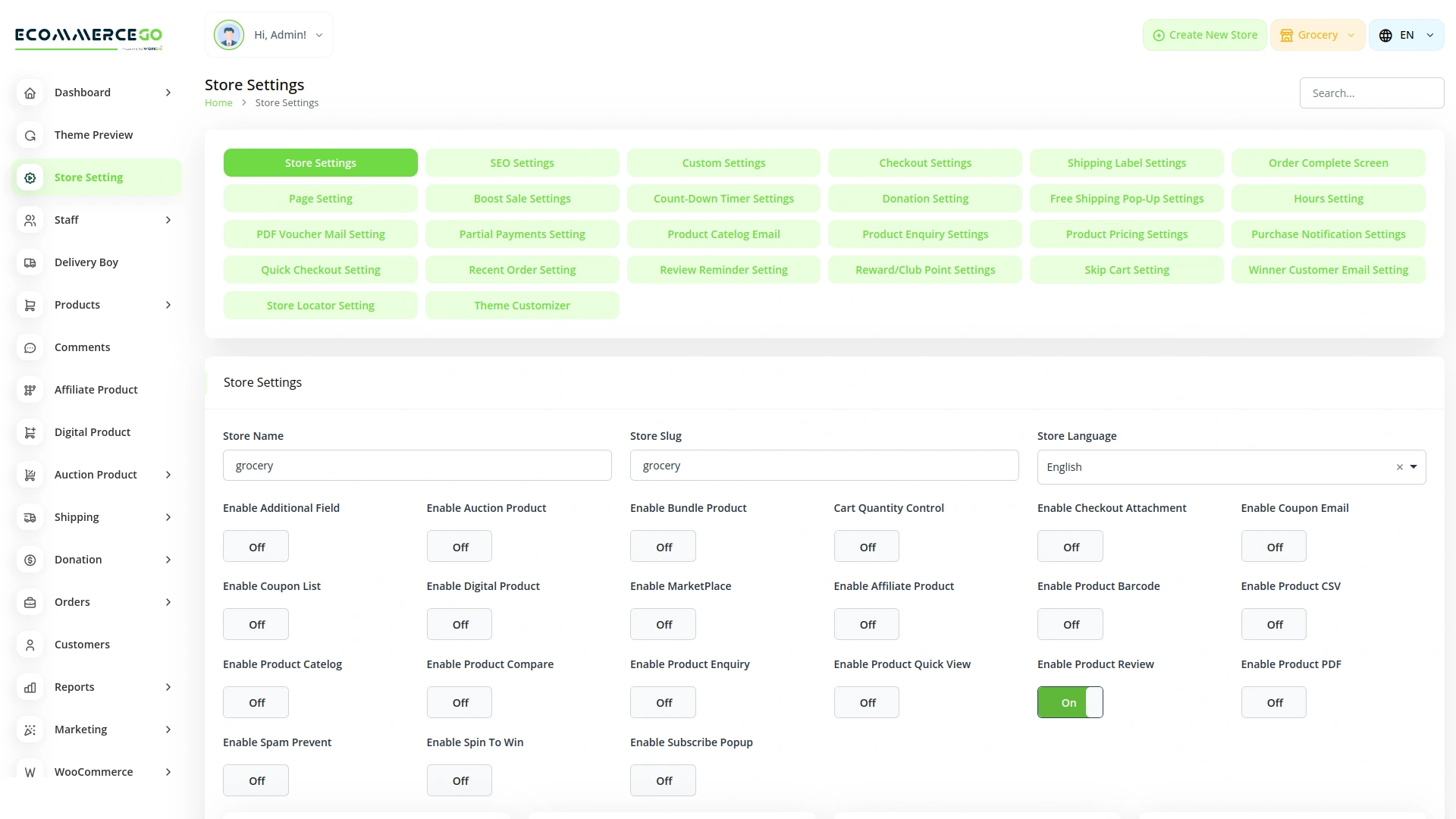1456x819 pixels.
Task: Open the Theme Customizer tab
Action: pyautogui.click(x=522, y=306)
